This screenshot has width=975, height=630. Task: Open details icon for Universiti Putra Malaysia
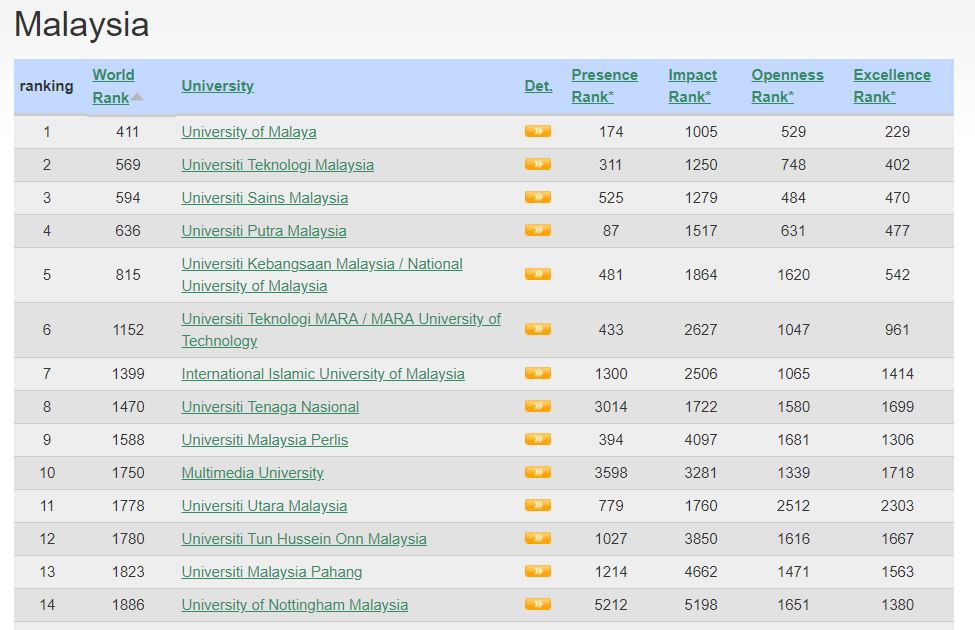coord(538,230)
